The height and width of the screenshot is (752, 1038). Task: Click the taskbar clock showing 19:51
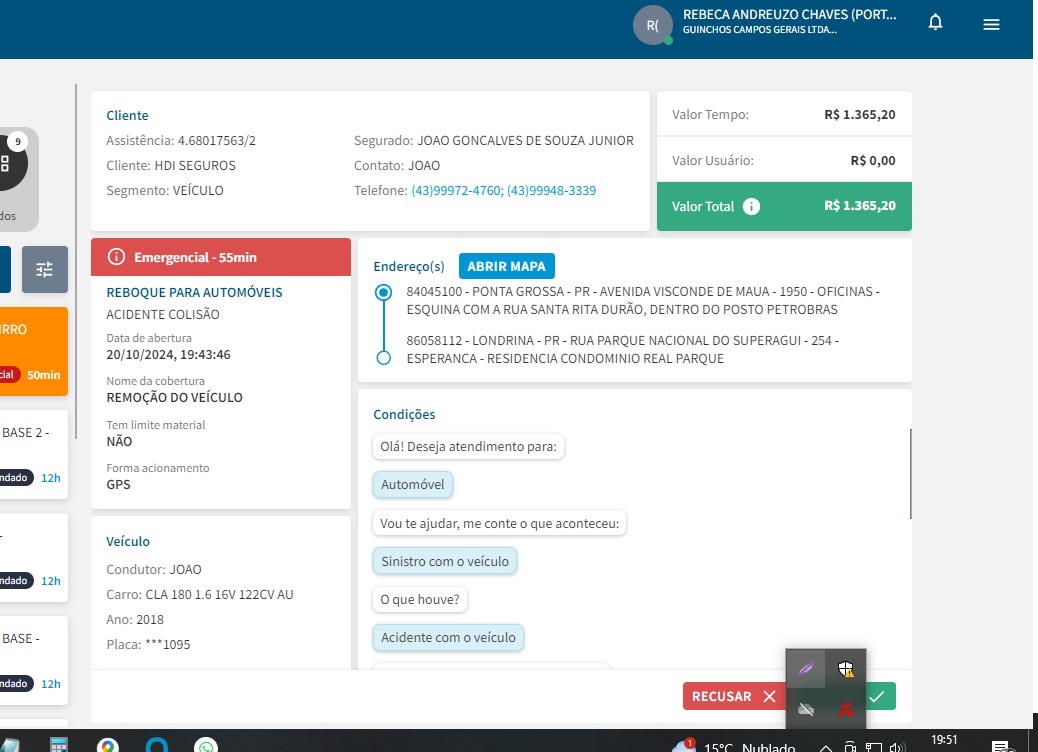point(944,740)
